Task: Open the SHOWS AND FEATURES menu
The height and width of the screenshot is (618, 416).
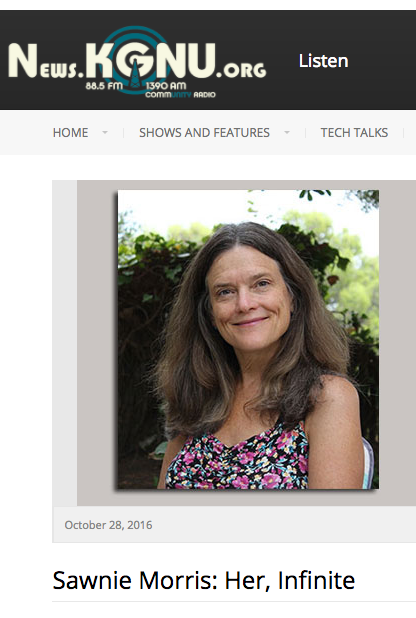Action: pyautogui.click(x=204, y=133)
